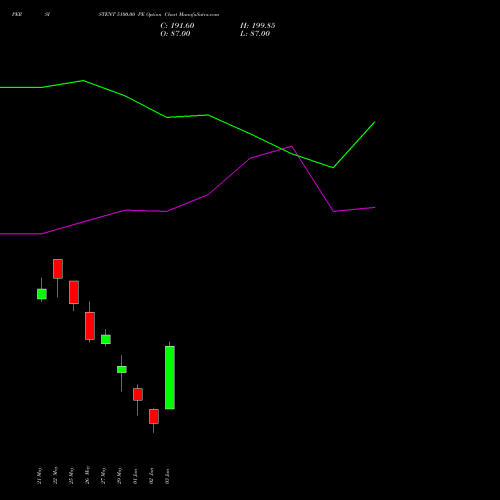500x500 pixels.
Task: Click the '21 May' date axis label
Action: 40,476
